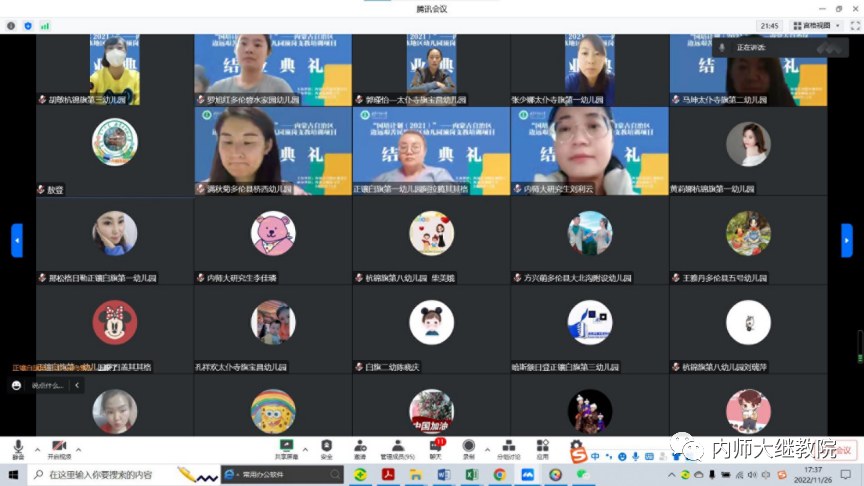Toggle the start video camera button
The width and height of the screenshot is (864, 486).
pyautogui.click(x=59, y=447)
